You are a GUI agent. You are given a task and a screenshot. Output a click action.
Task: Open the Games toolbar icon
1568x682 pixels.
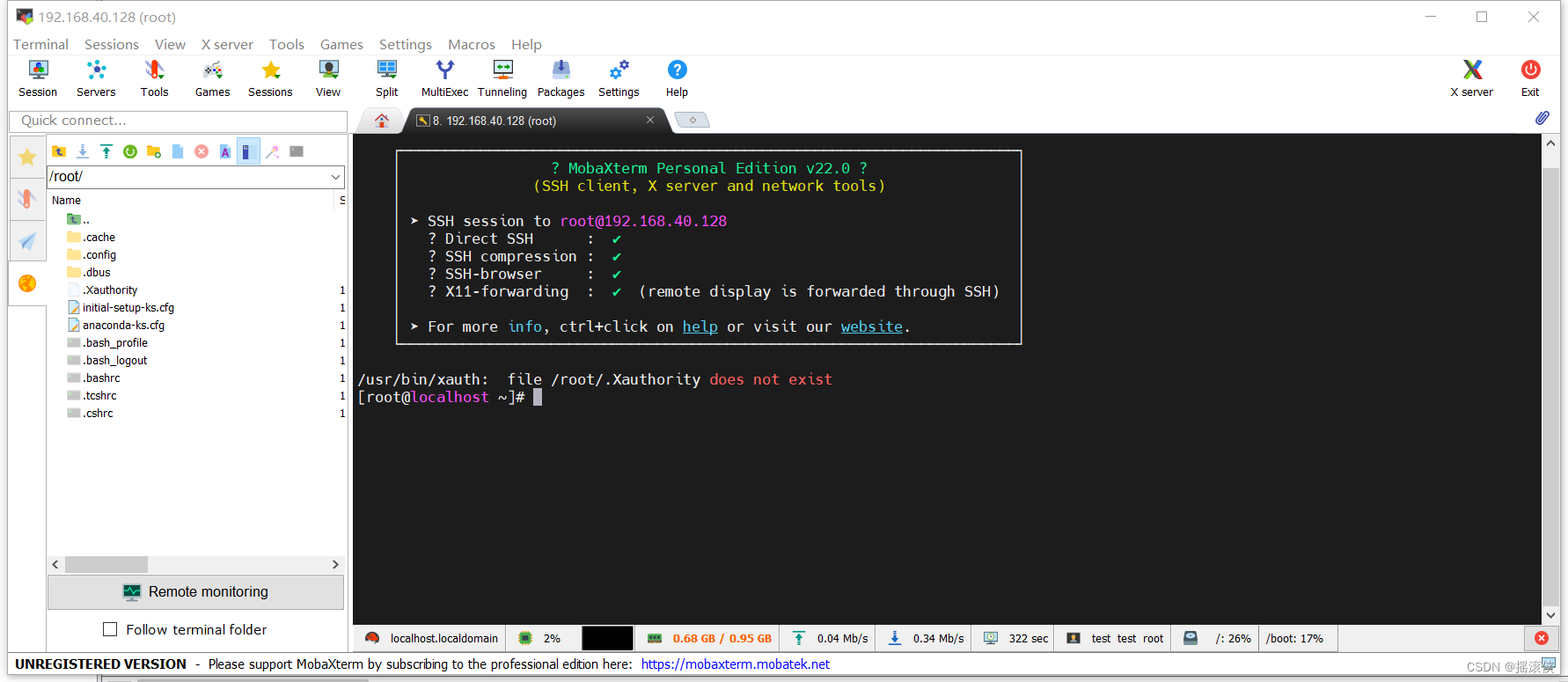click(x=212, y=78)
